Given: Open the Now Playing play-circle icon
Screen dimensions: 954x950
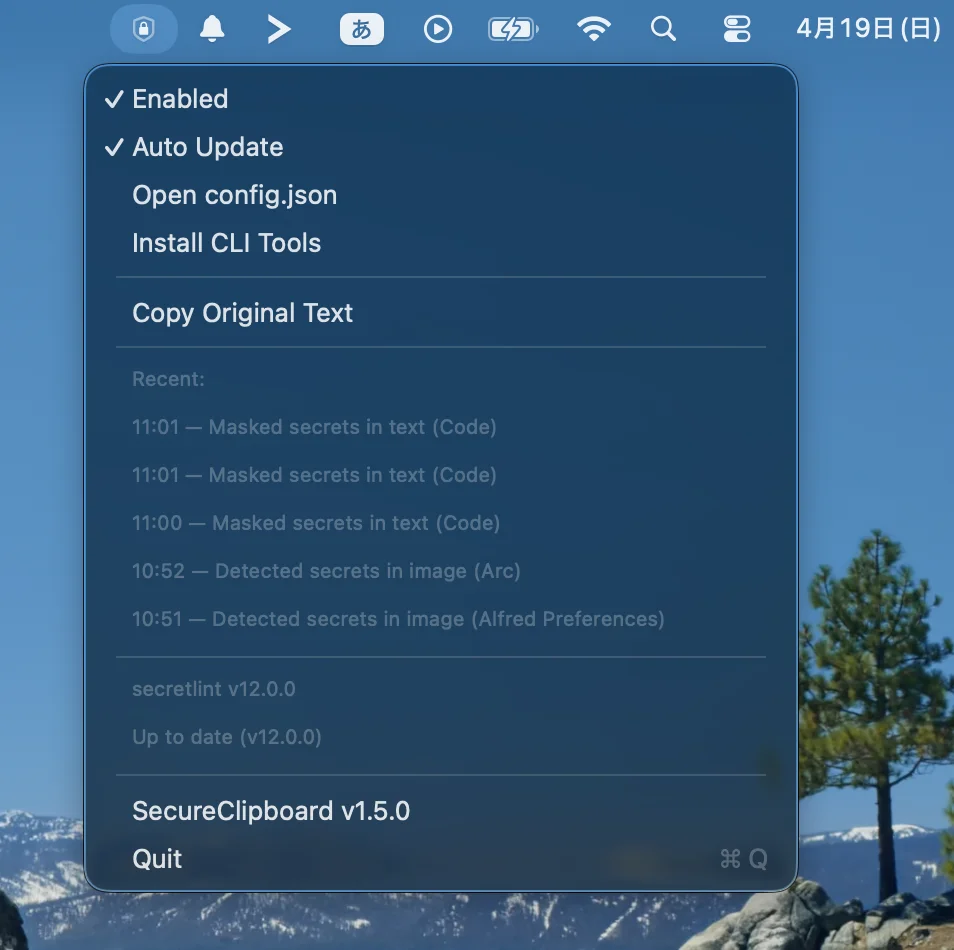Looking at the screenshot, I should 437,29.
